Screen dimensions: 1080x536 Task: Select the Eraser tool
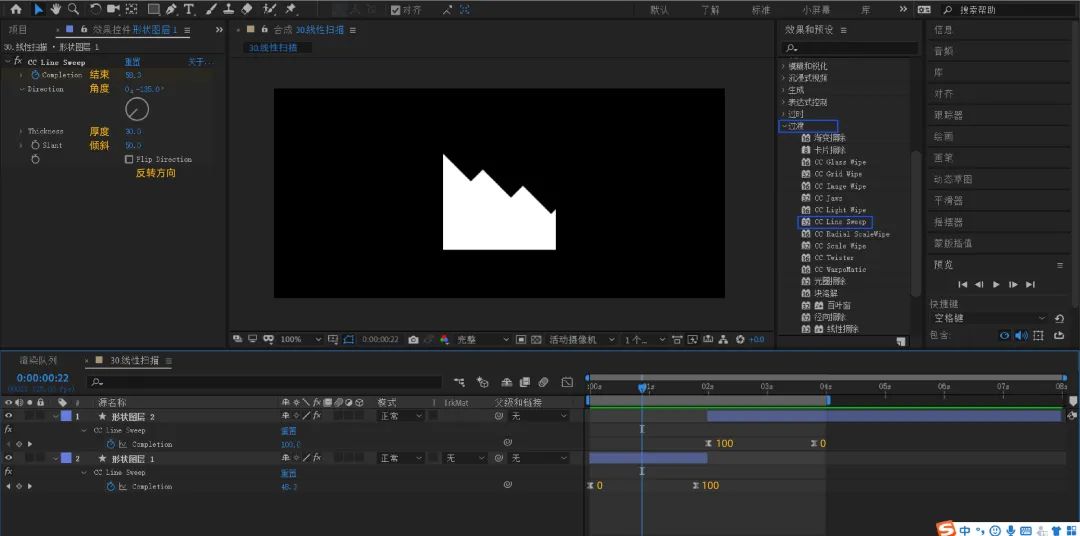point(247,10)
